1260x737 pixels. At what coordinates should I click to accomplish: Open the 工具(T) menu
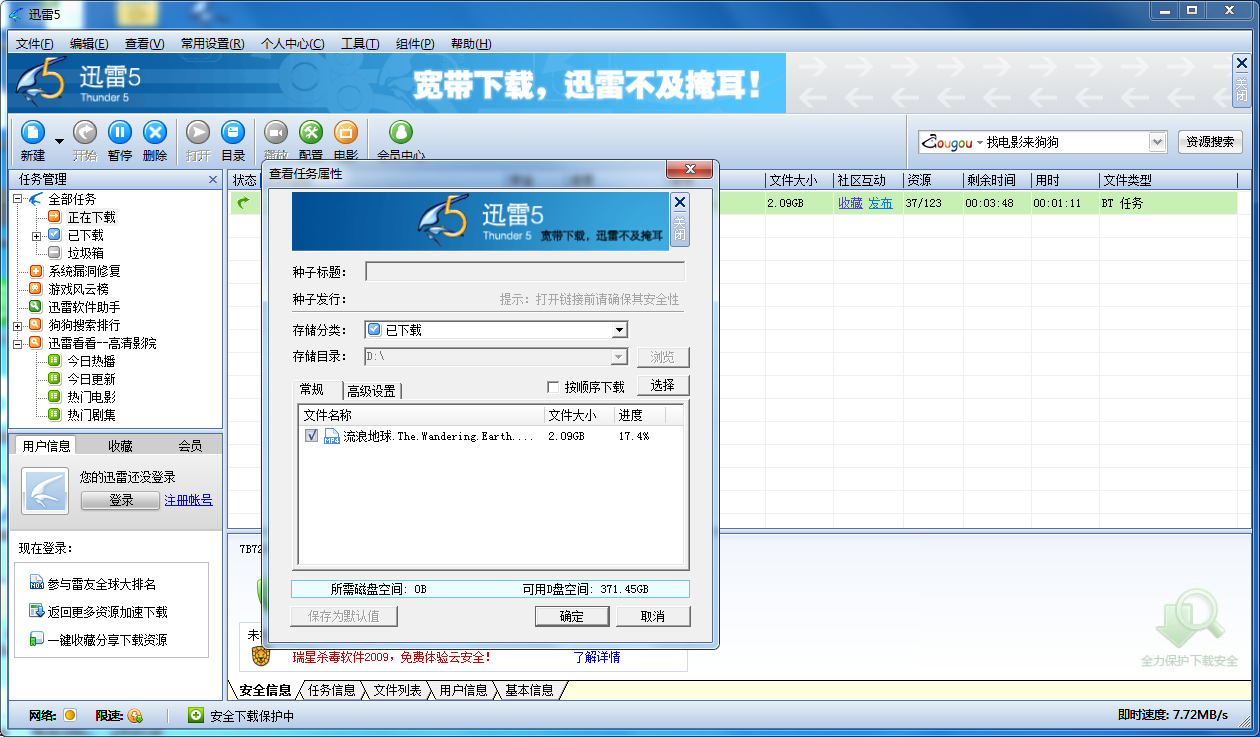(360, 44)
